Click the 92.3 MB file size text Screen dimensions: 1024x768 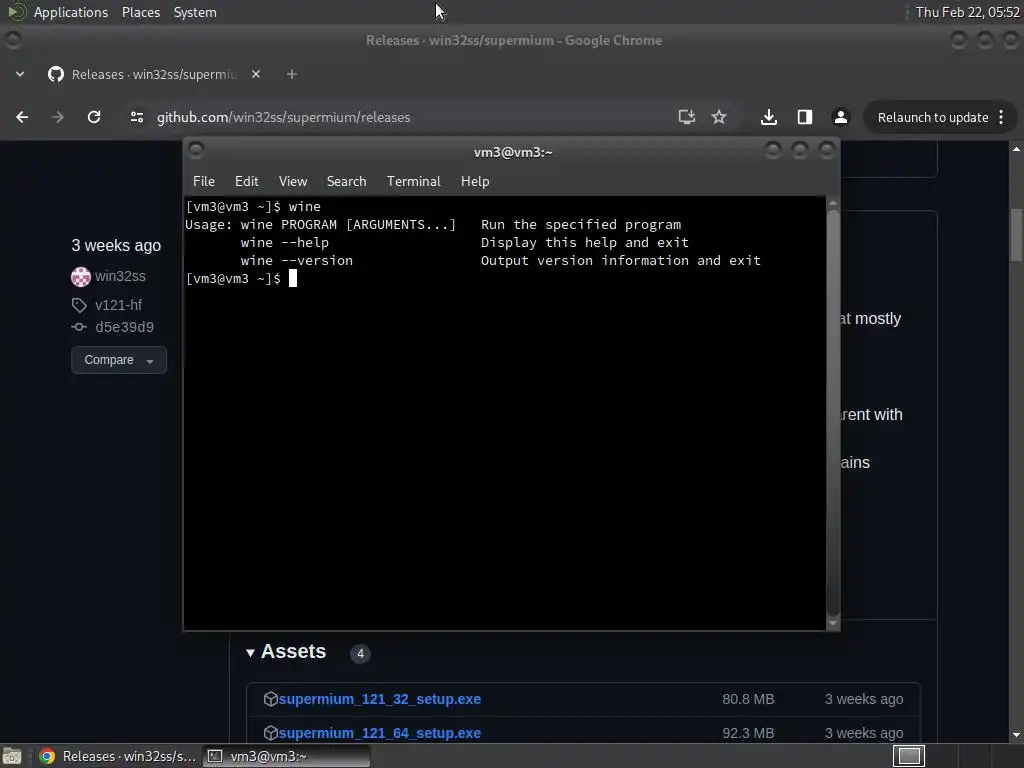[x=748, y=733]
